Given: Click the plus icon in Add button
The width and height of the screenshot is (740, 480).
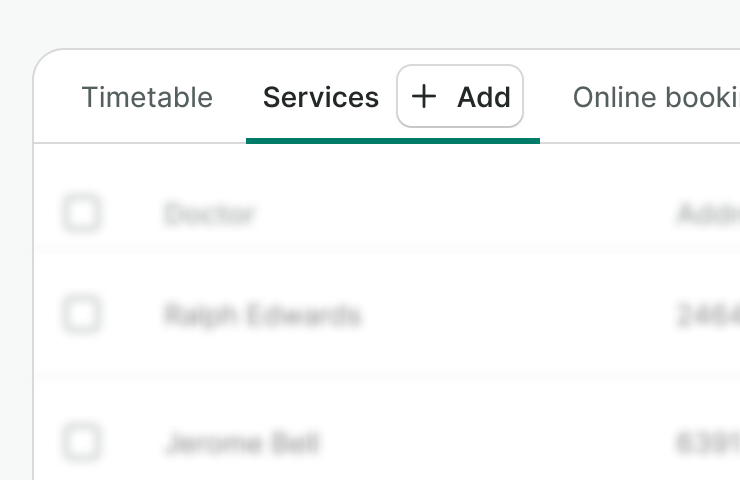Looking at the screenshot, I should pos(424,96).
